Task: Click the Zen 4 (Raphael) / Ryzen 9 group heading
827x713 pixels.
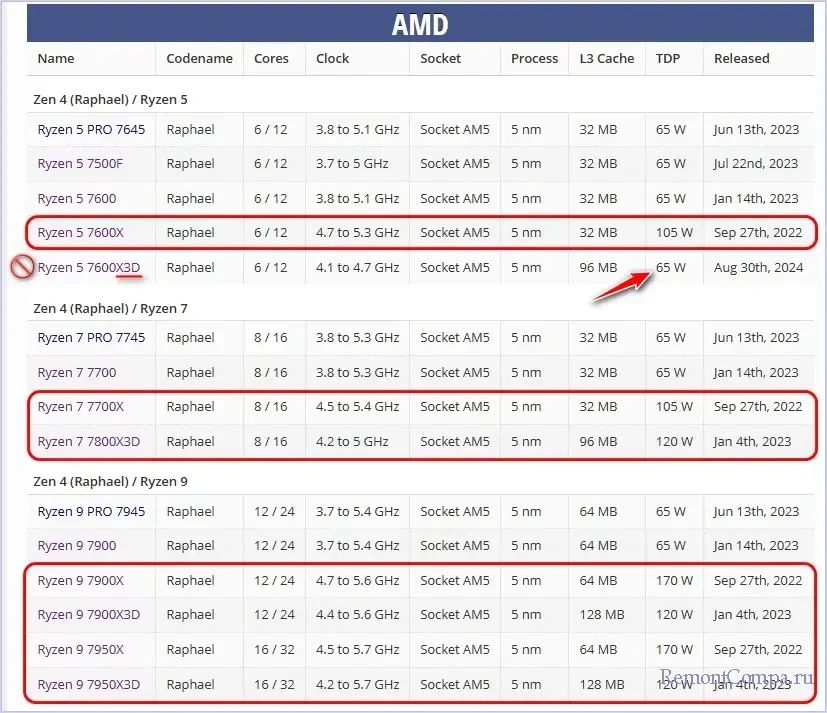Action: pyautogui.click(x=110, y=482)
